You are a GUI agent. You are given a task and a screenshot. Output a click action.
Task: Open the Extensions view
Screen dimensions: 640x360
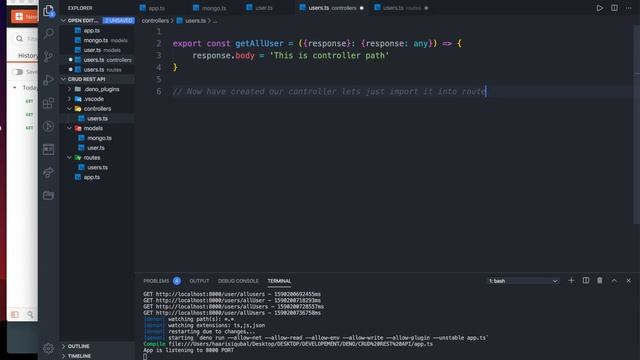49,103
